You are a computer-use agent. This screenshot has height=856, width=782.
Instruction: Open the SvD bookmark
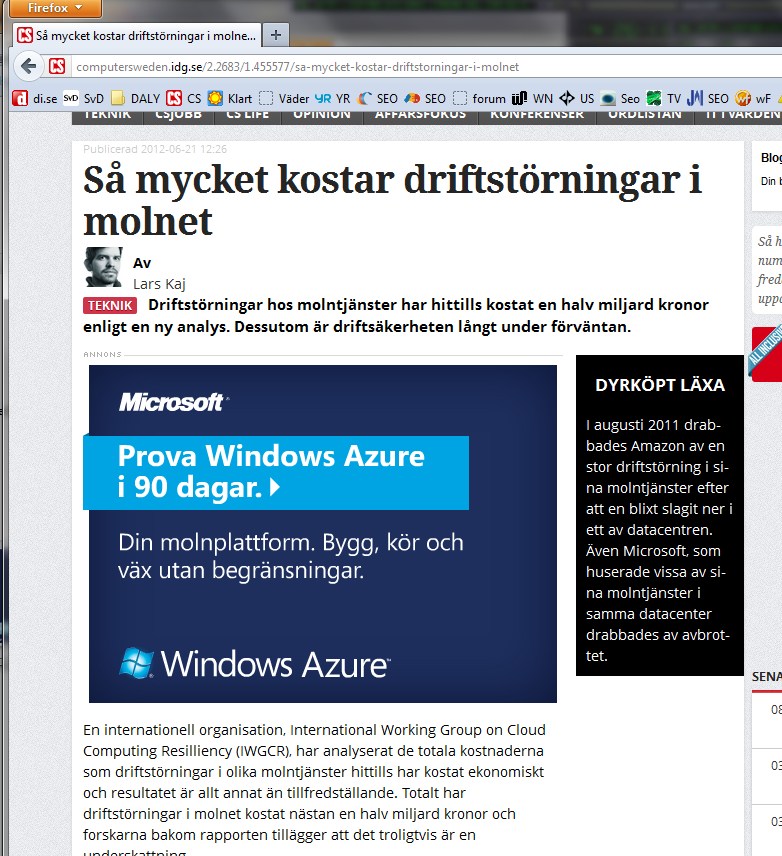click(84, 98)
